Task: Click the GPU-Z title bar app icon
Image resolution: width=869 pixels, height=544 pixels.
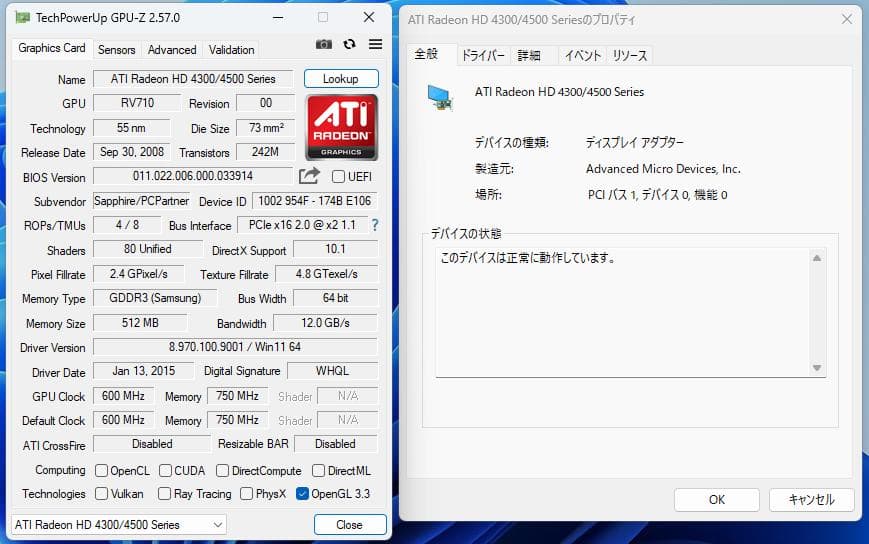Action: point(23,18)
